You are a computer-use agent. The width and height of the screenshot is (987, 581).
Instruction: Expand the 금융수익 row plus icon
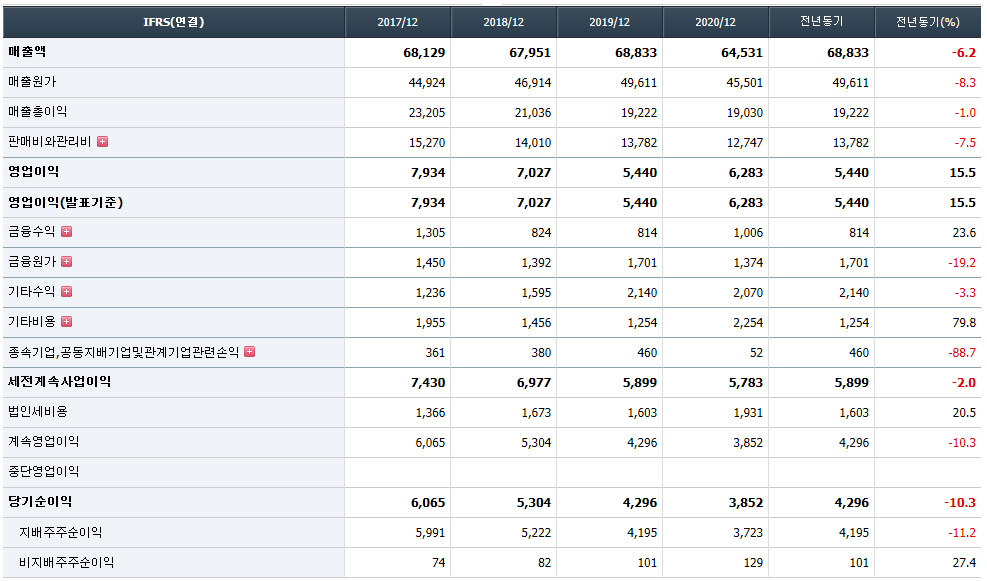66,232
